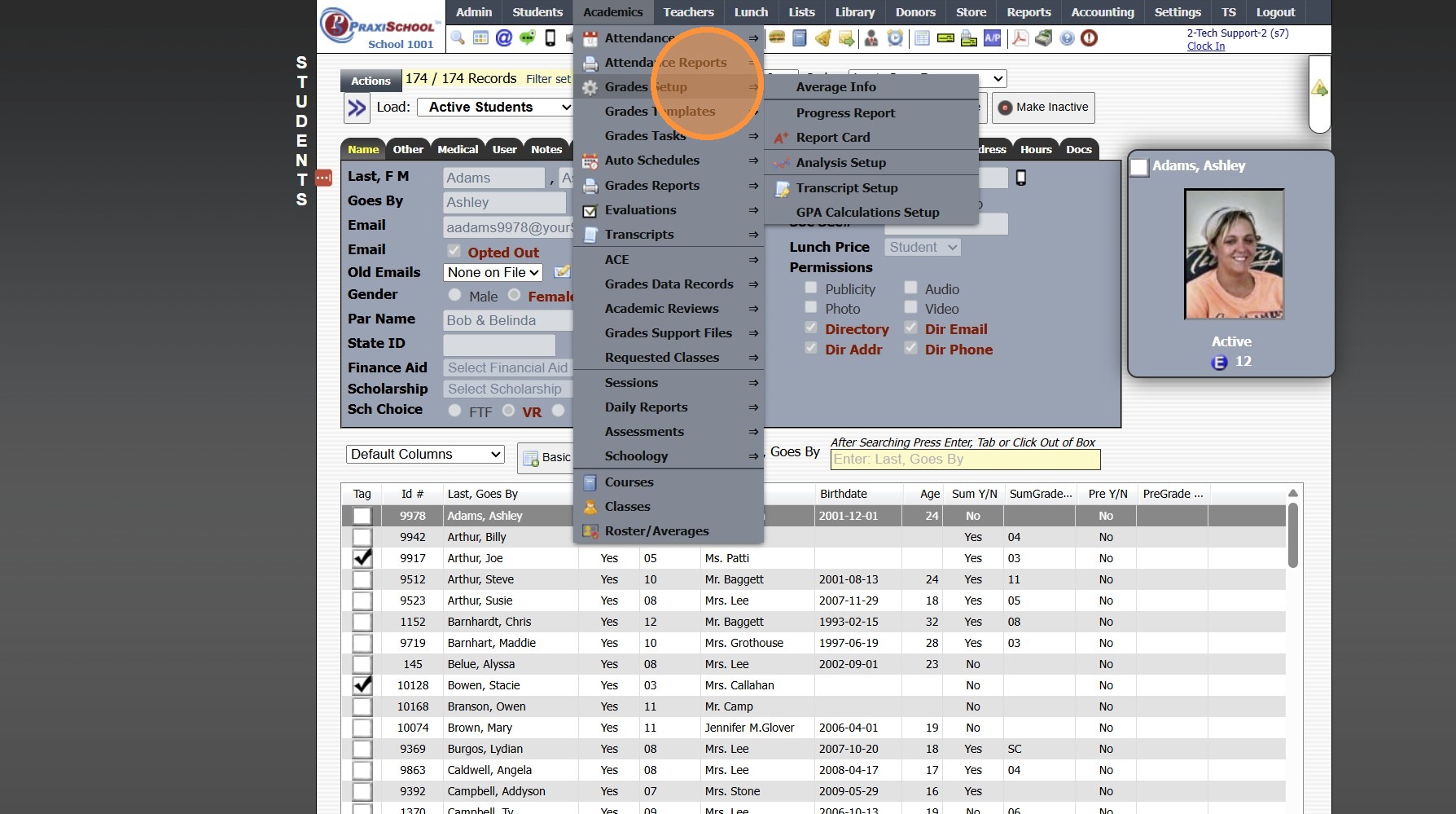Open the cash register toolbar icon
This screenshot has height=814, width=1456.
[1043, 37]
